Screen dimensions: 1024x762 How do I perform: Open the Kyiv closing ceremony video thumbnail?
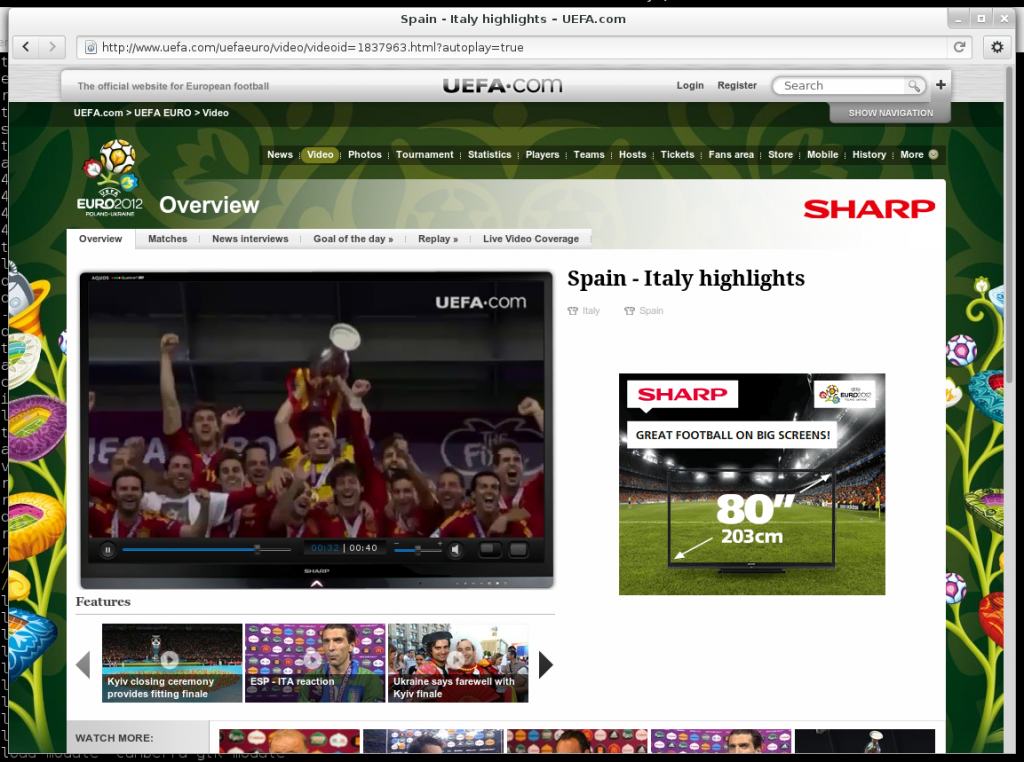[171, 662]
